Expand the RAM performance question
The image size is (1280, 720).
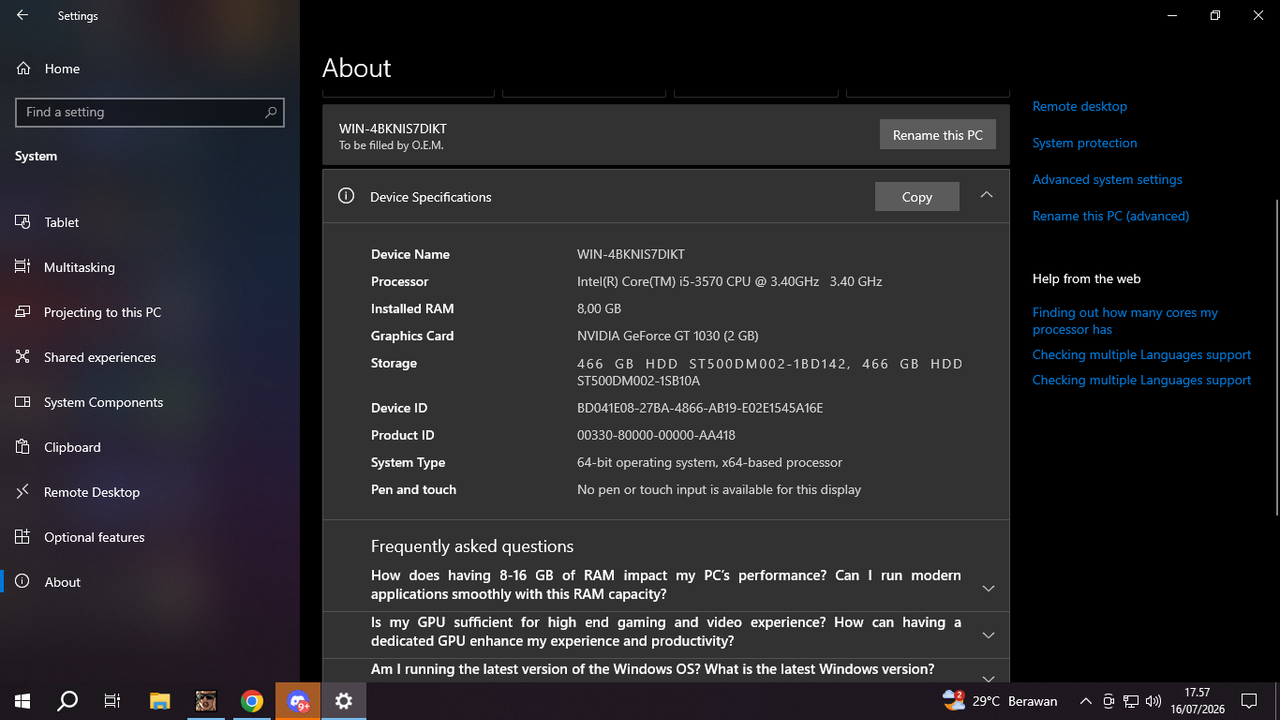[x=988, y=588]
